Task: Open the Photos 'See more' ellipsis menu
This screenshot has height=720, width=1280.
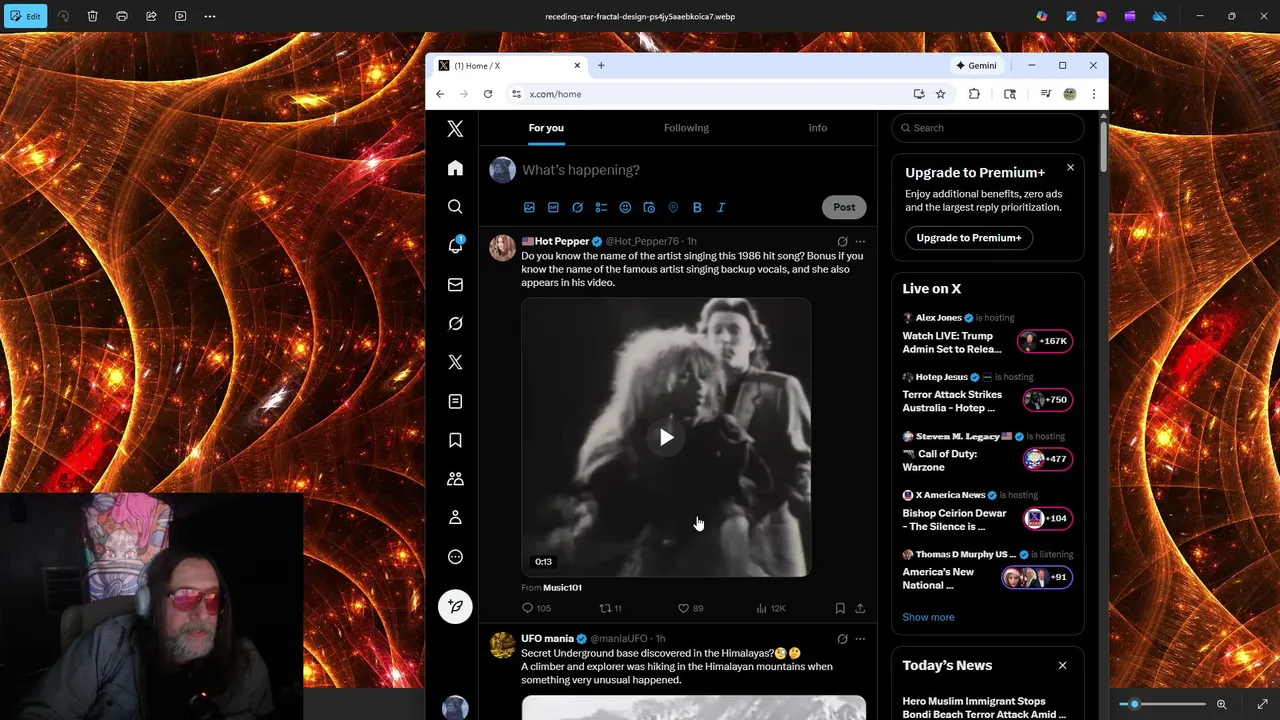Action: [x=209, y=16]
